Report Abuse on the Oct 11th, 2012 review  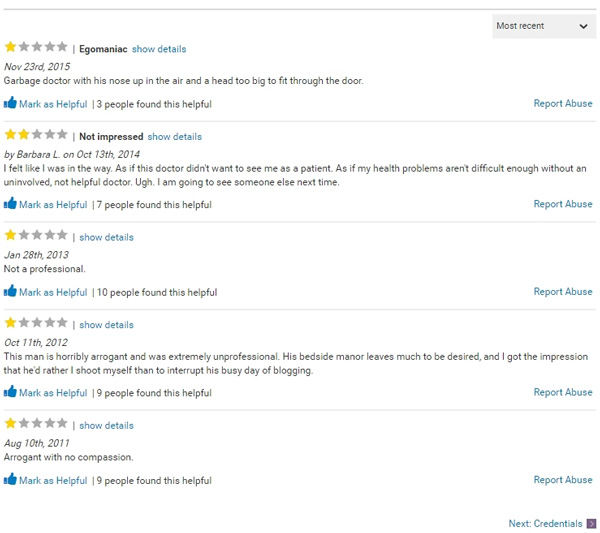[562, 392]
